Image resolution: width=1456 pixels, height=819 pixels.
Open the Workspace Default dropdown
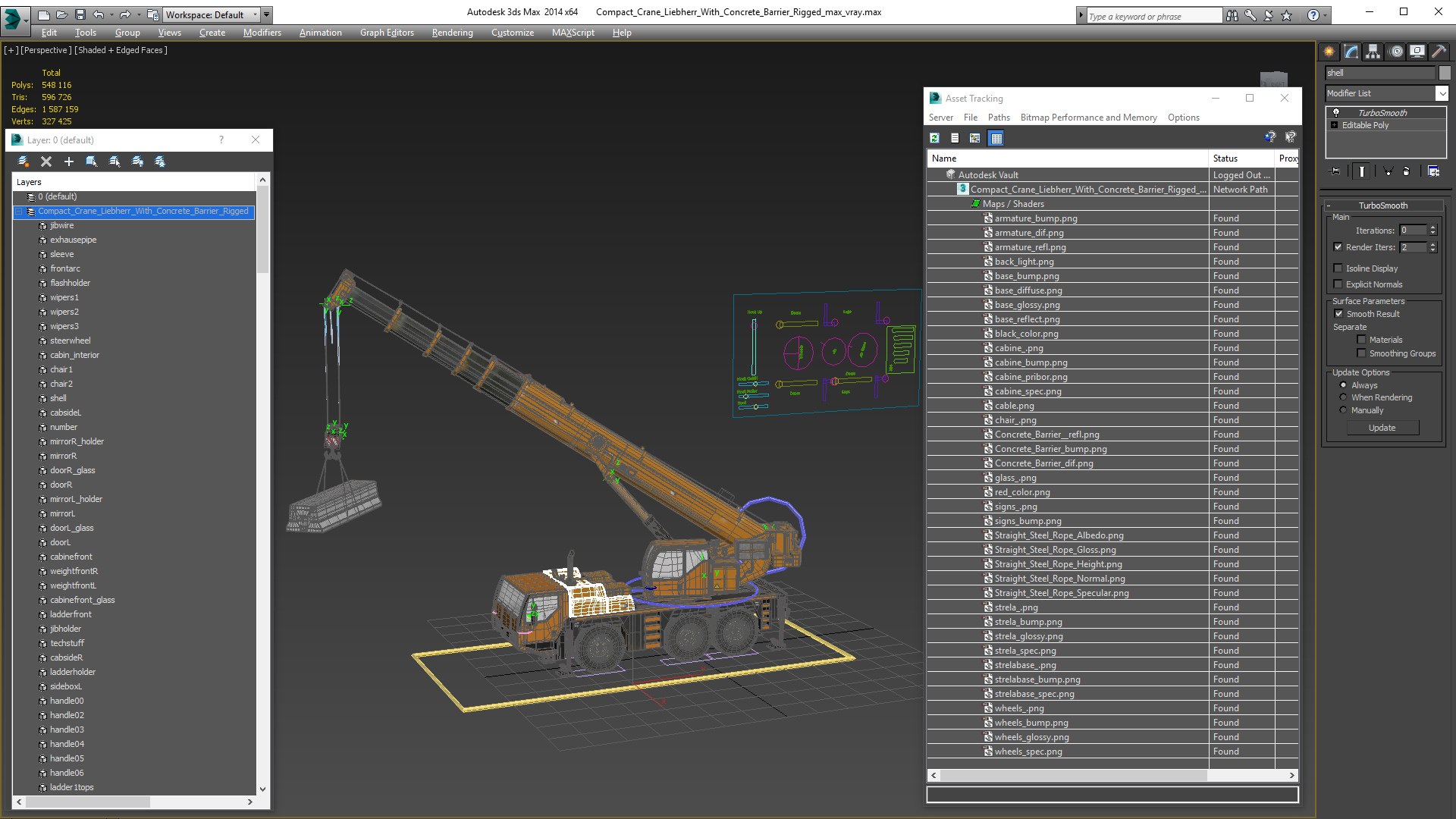pyautogui.click(x=211, y=14)
